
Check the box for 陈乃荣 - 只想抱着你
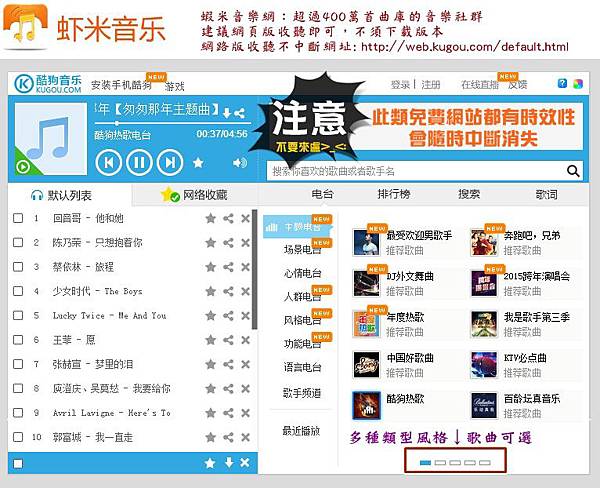(18, 242)
